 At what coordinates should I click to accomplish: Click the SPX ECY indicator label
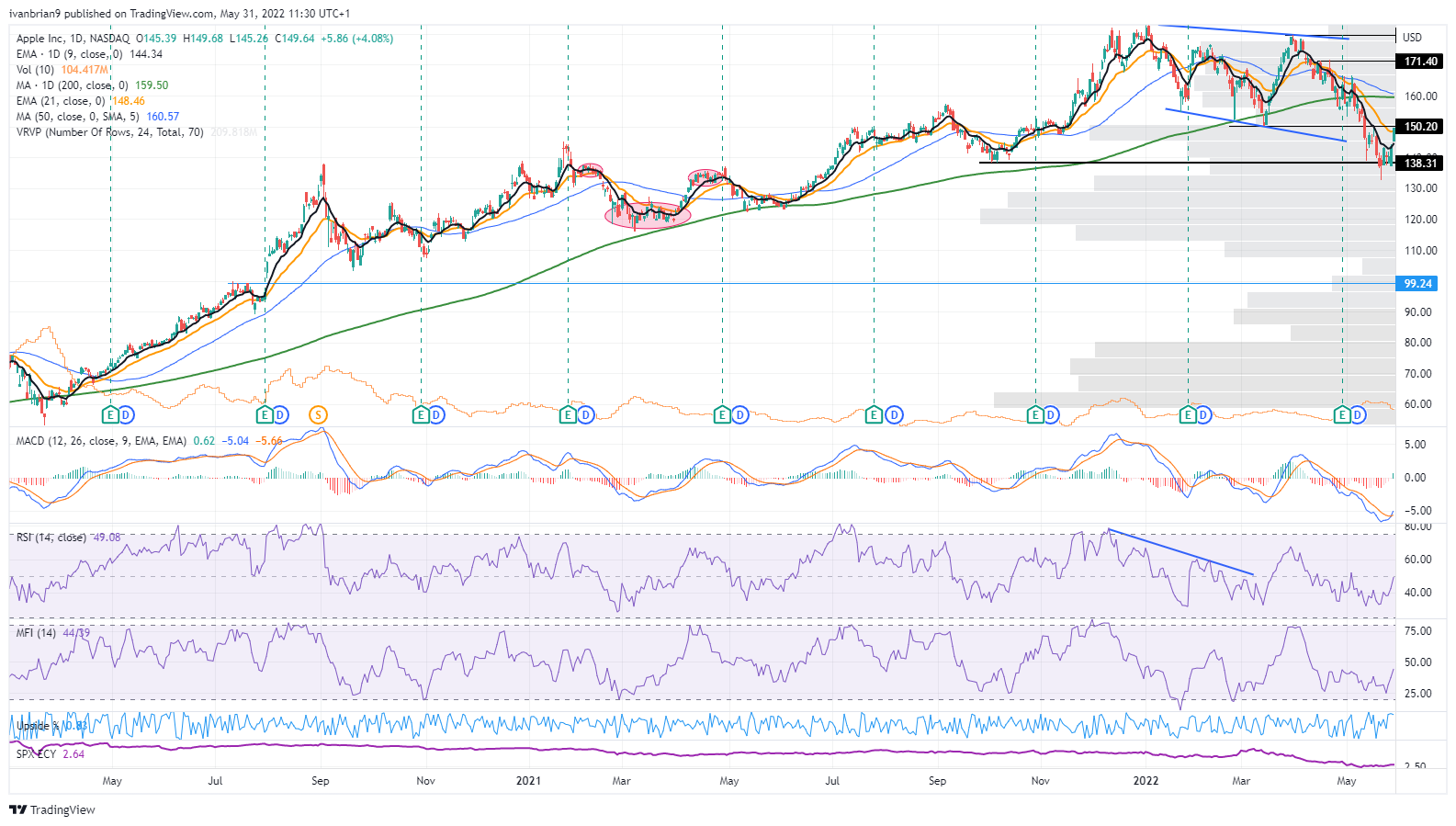click(x=36, y=754)
